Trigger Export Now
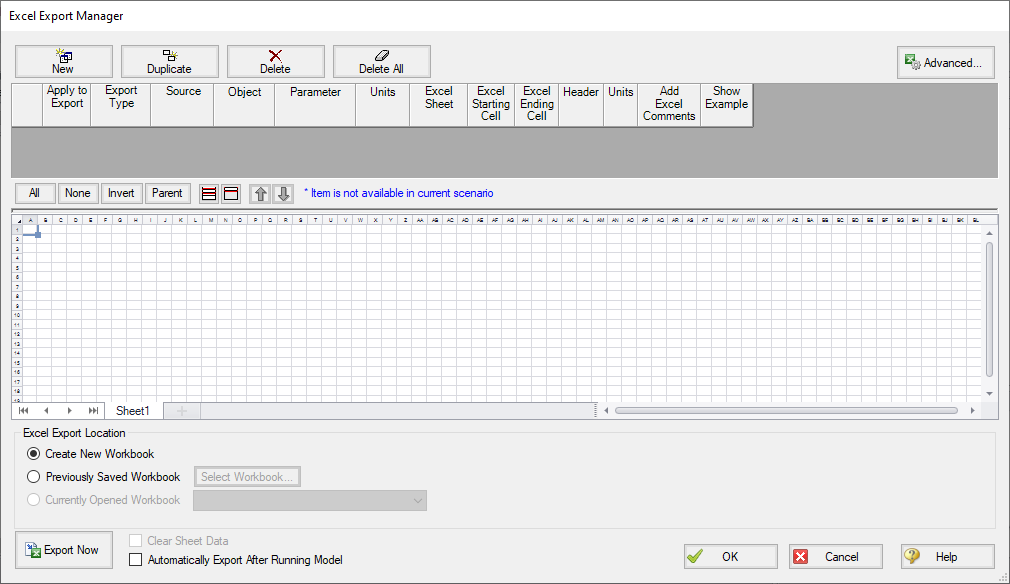Screen dimensions: 1010x584 pos(63,549)
